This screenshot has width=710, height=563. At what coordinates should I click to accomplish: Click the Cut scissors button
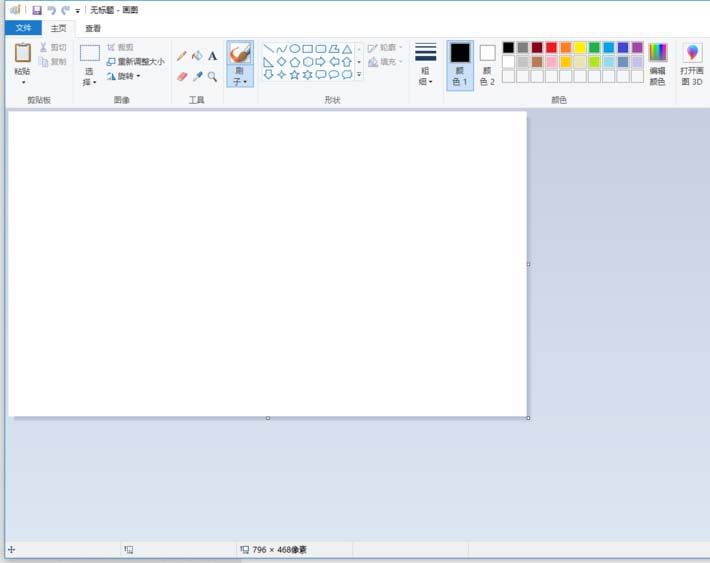click(53, 47)
